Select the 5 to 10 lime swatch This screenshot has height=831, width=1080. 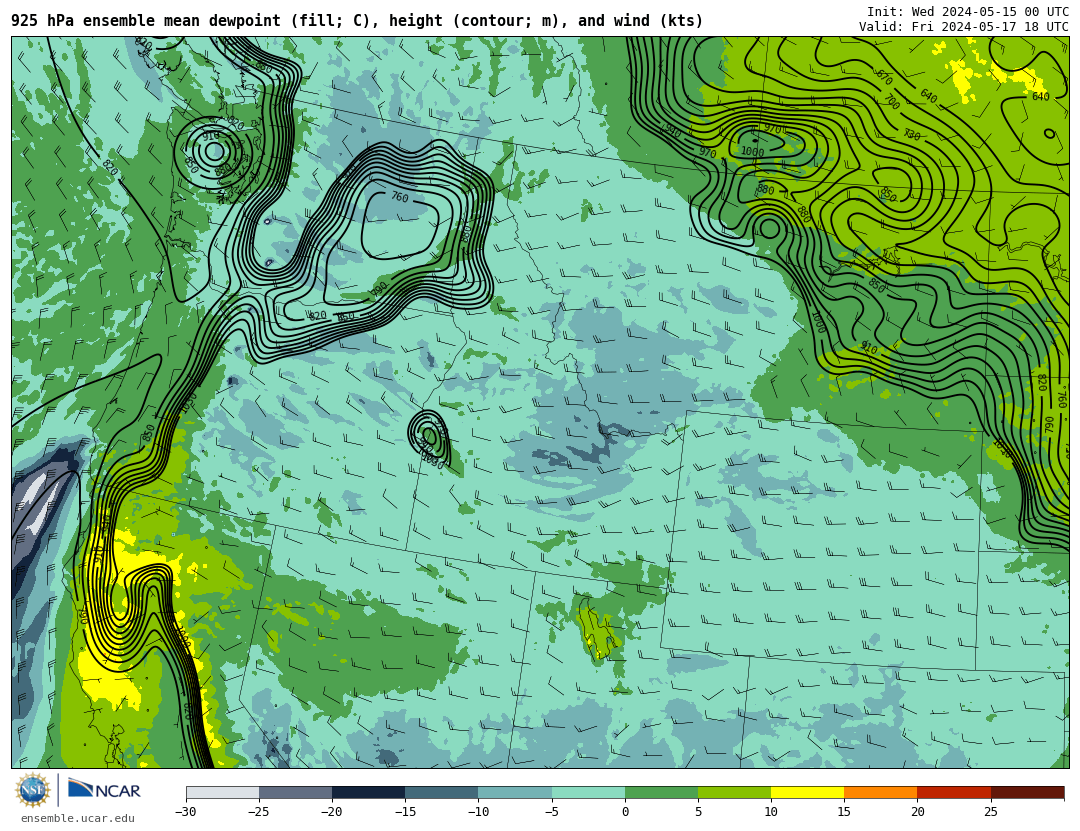734,793
